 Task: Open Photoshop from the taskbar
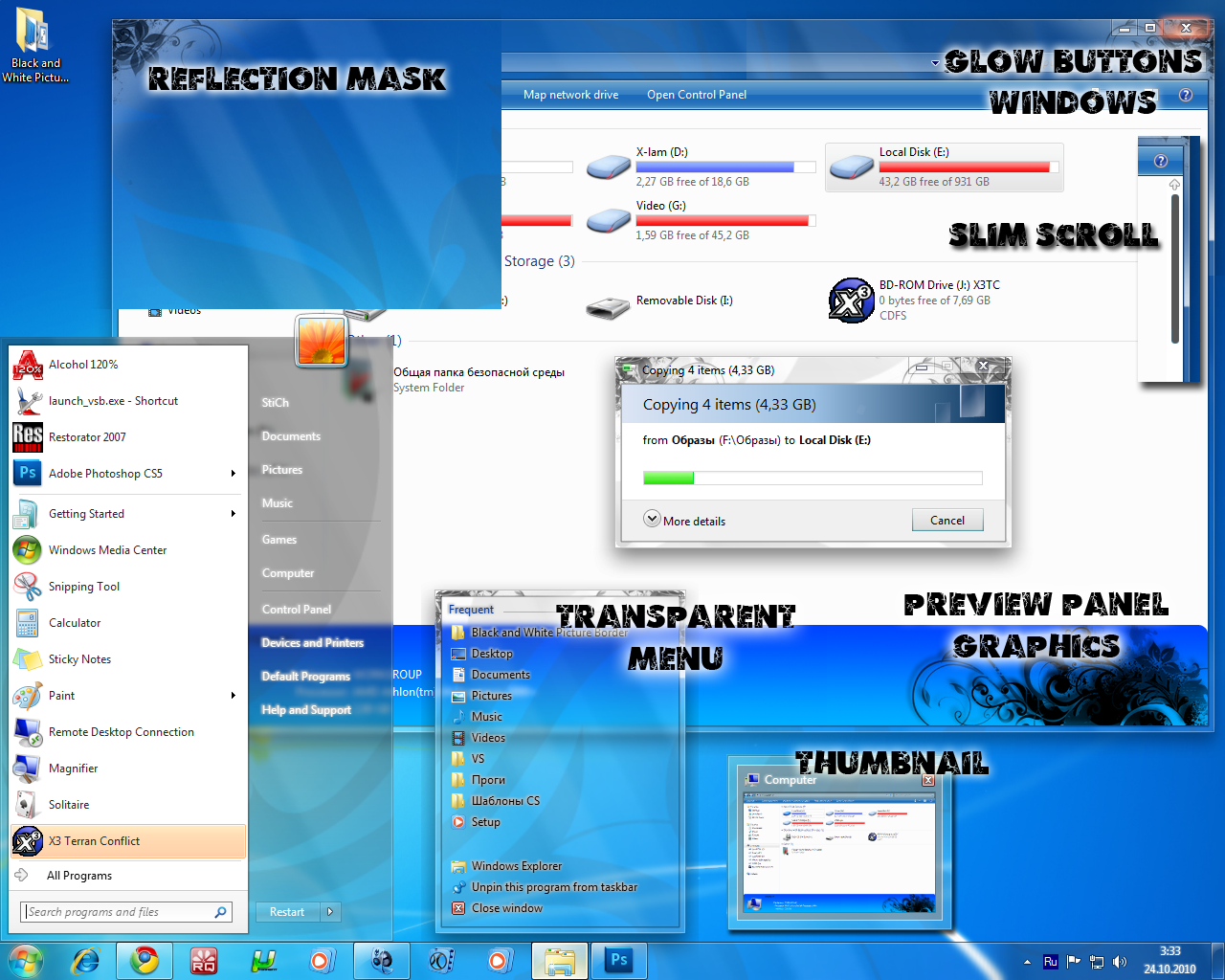click(x=618, y=960)
